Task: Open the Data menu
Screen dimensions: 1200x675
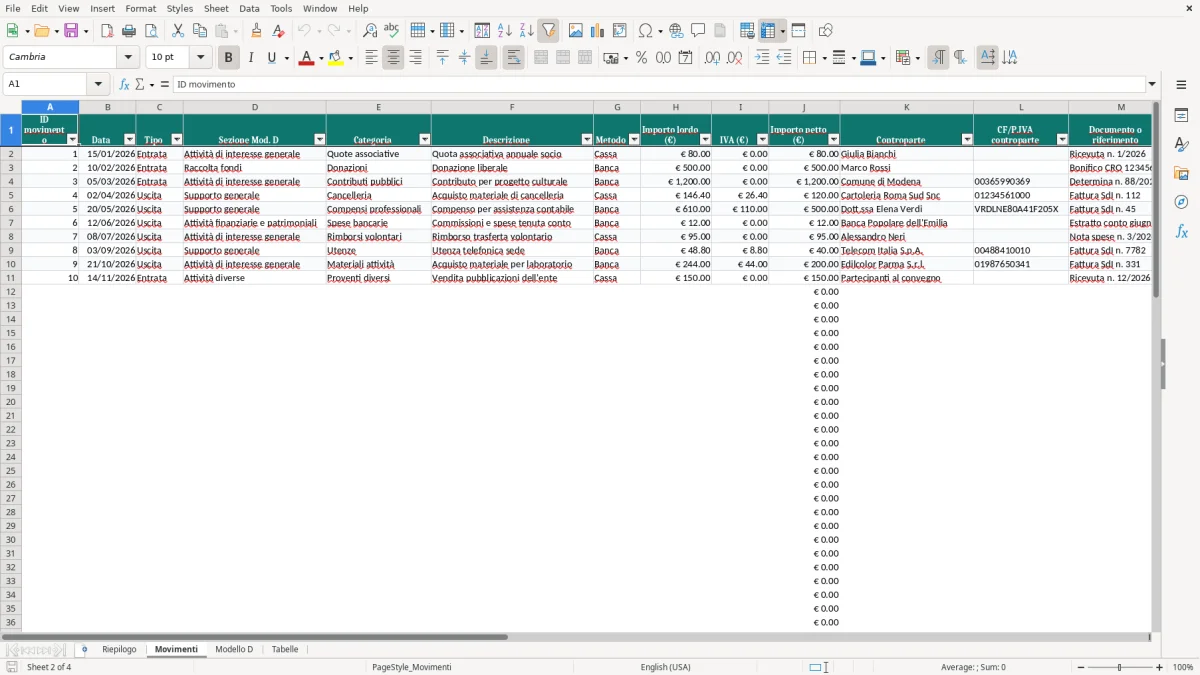Action: [249, 8]
